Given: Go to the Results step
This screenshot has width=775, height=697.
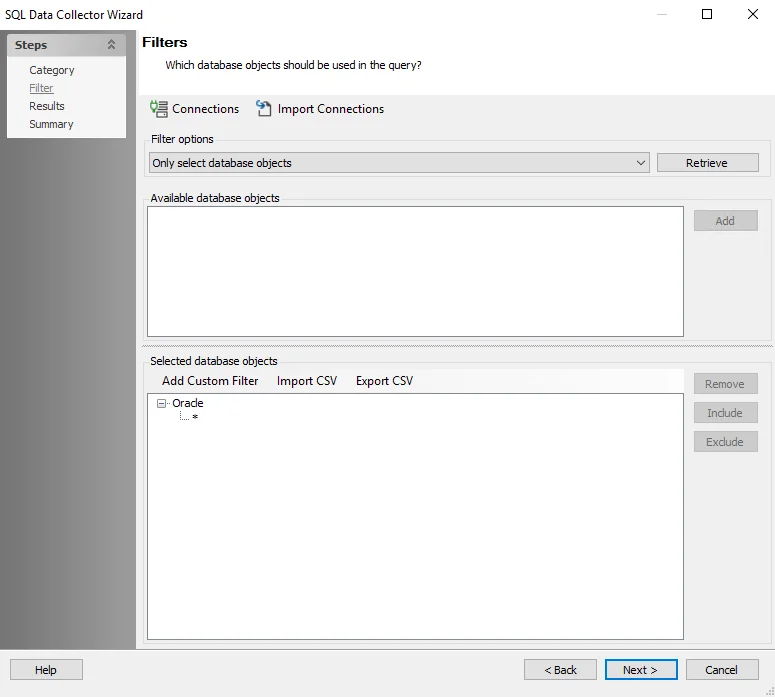Looking at the screenshot, I should pyautogui.click(x=46, y=106).
